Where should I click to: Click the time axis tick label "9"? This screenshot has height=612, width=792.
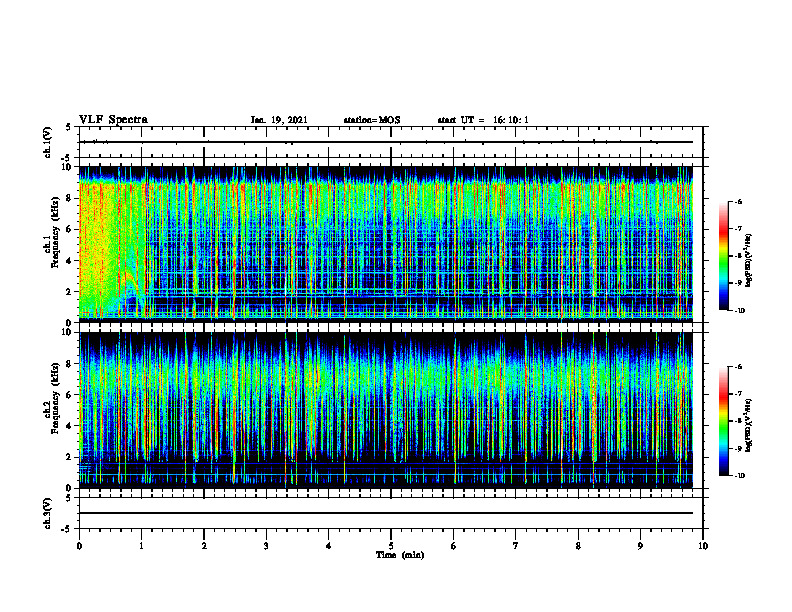640,546
